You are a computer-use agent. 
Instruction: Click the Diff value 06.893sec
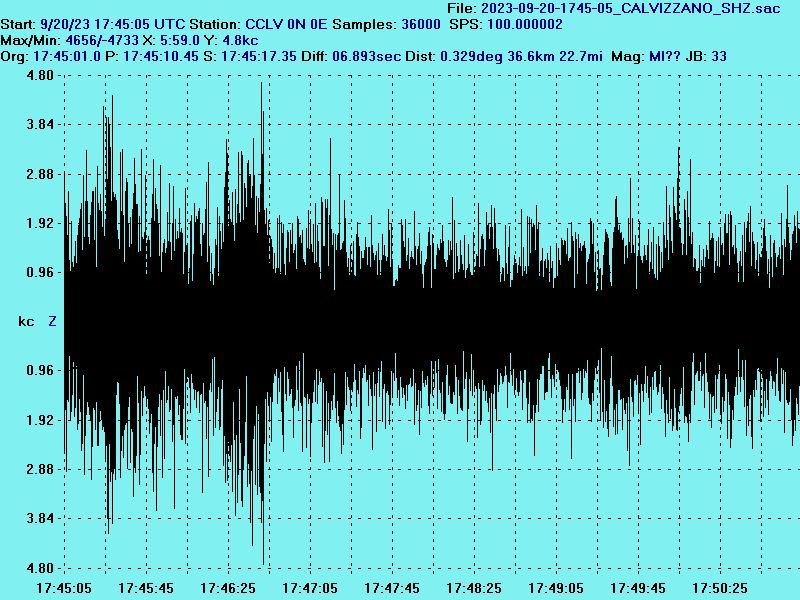pos(366,56)
